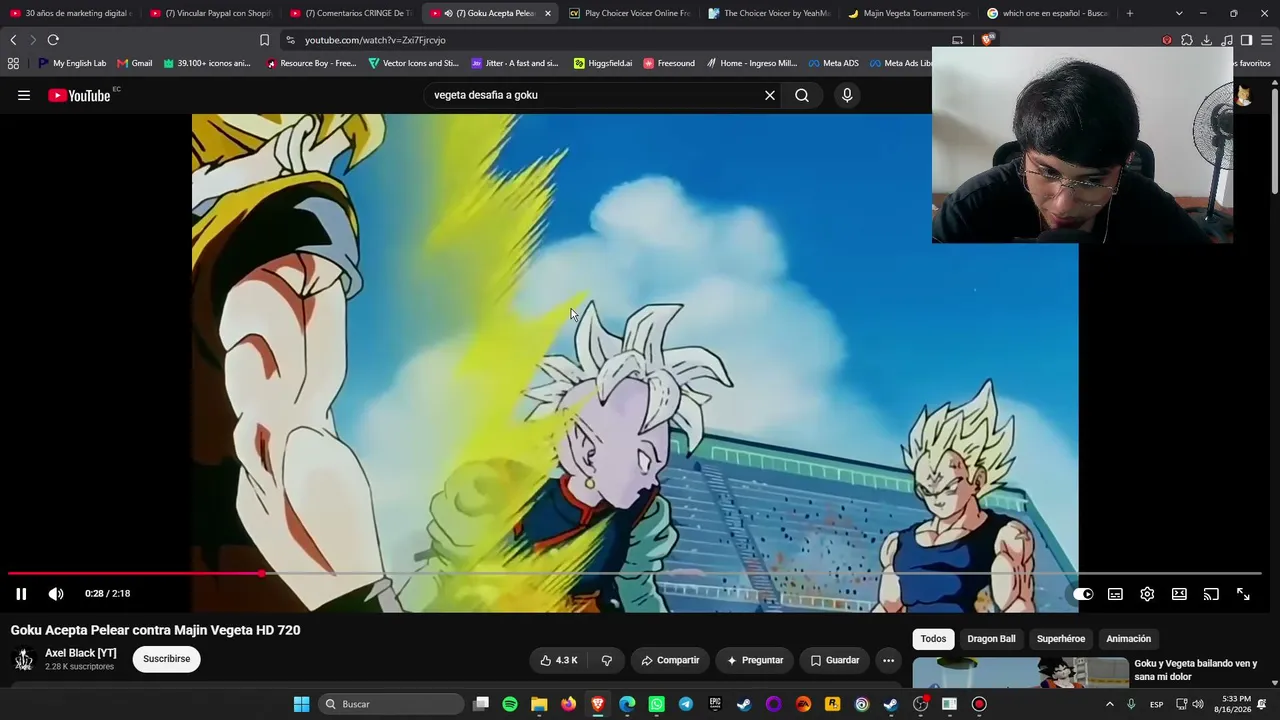Toggle the browser sidebar panel
Image resolution: width=1280 pixels, height=720 pixels.
(x=1246, y=40)
